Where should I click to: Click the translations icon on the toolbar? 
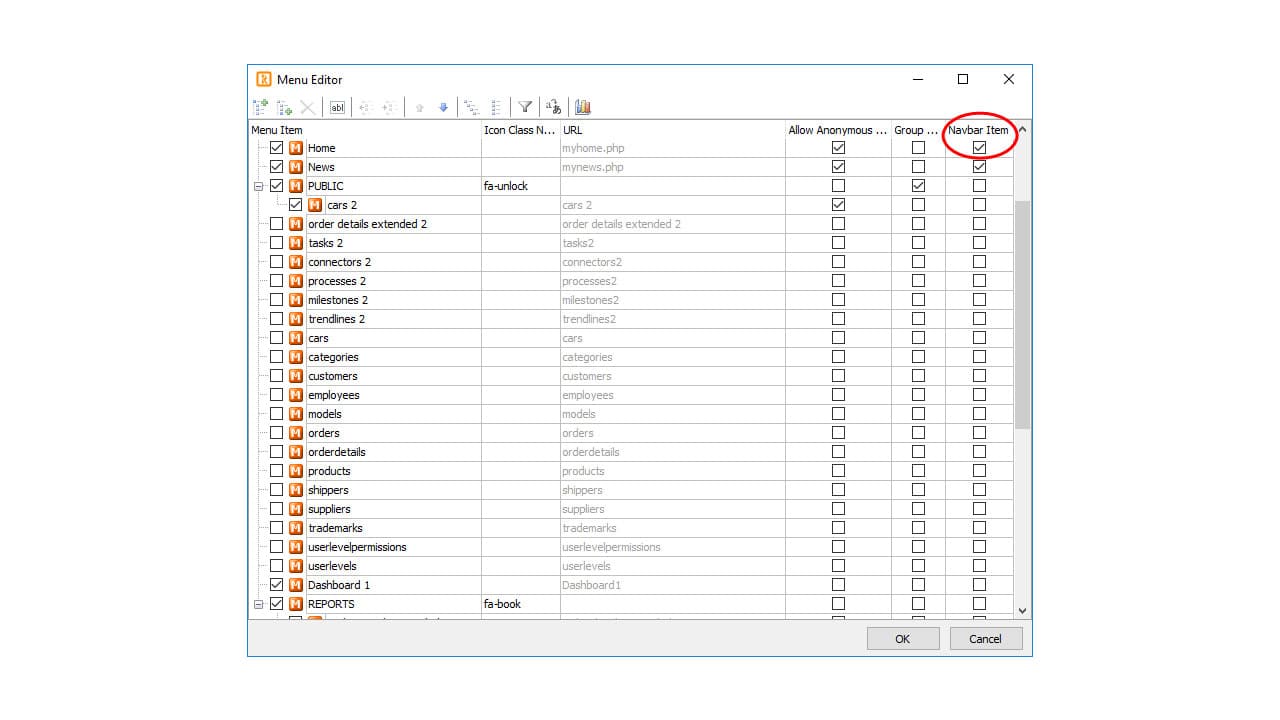pyautogui.click(x=553, y=107)
